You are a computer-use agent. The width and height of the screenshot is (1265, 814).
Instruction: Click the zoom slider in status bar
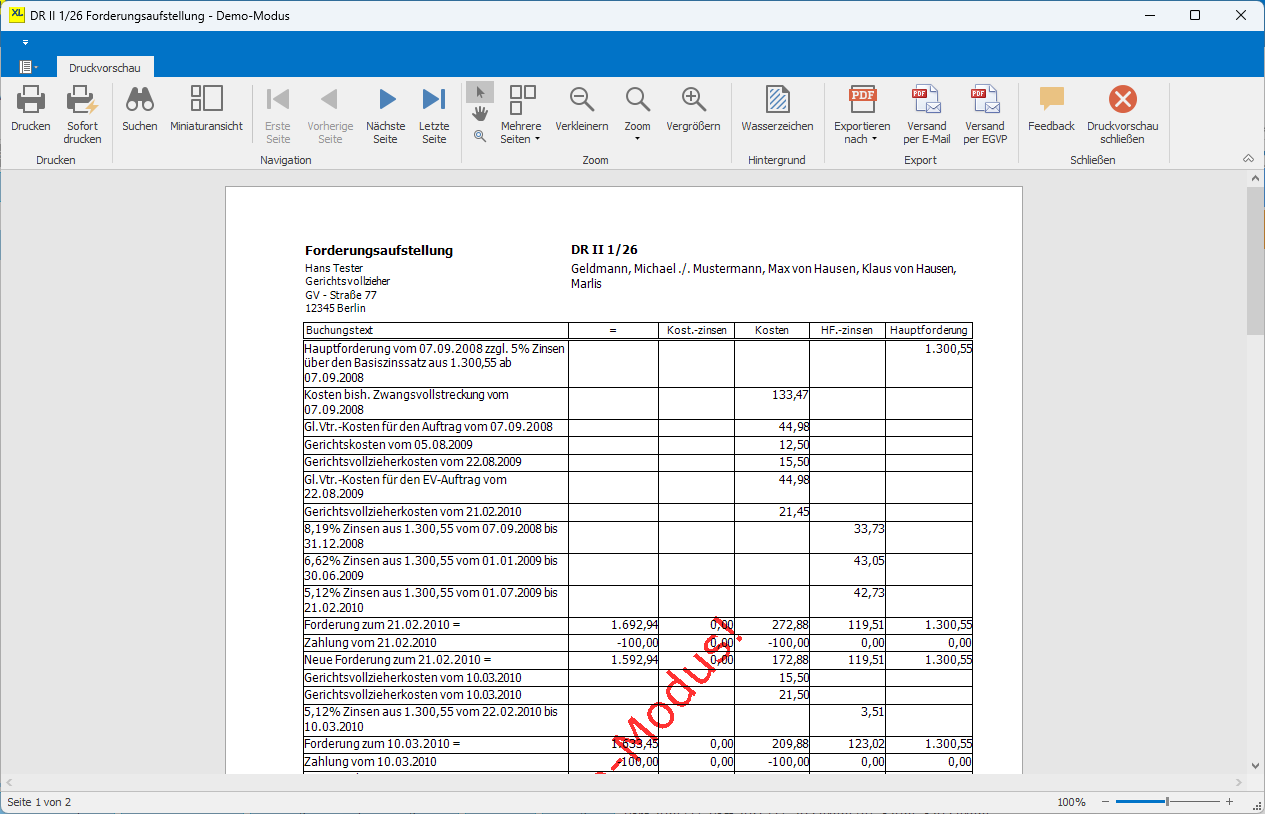coord(1167,802)
